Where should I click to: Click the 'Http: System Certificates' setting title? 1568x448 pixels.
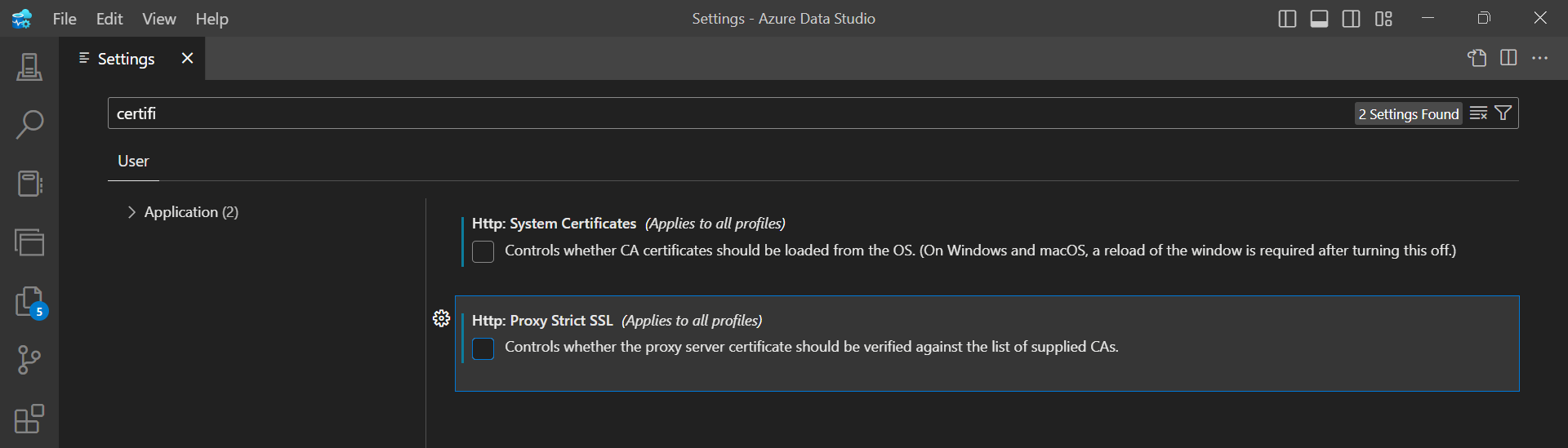pos(554,224)
